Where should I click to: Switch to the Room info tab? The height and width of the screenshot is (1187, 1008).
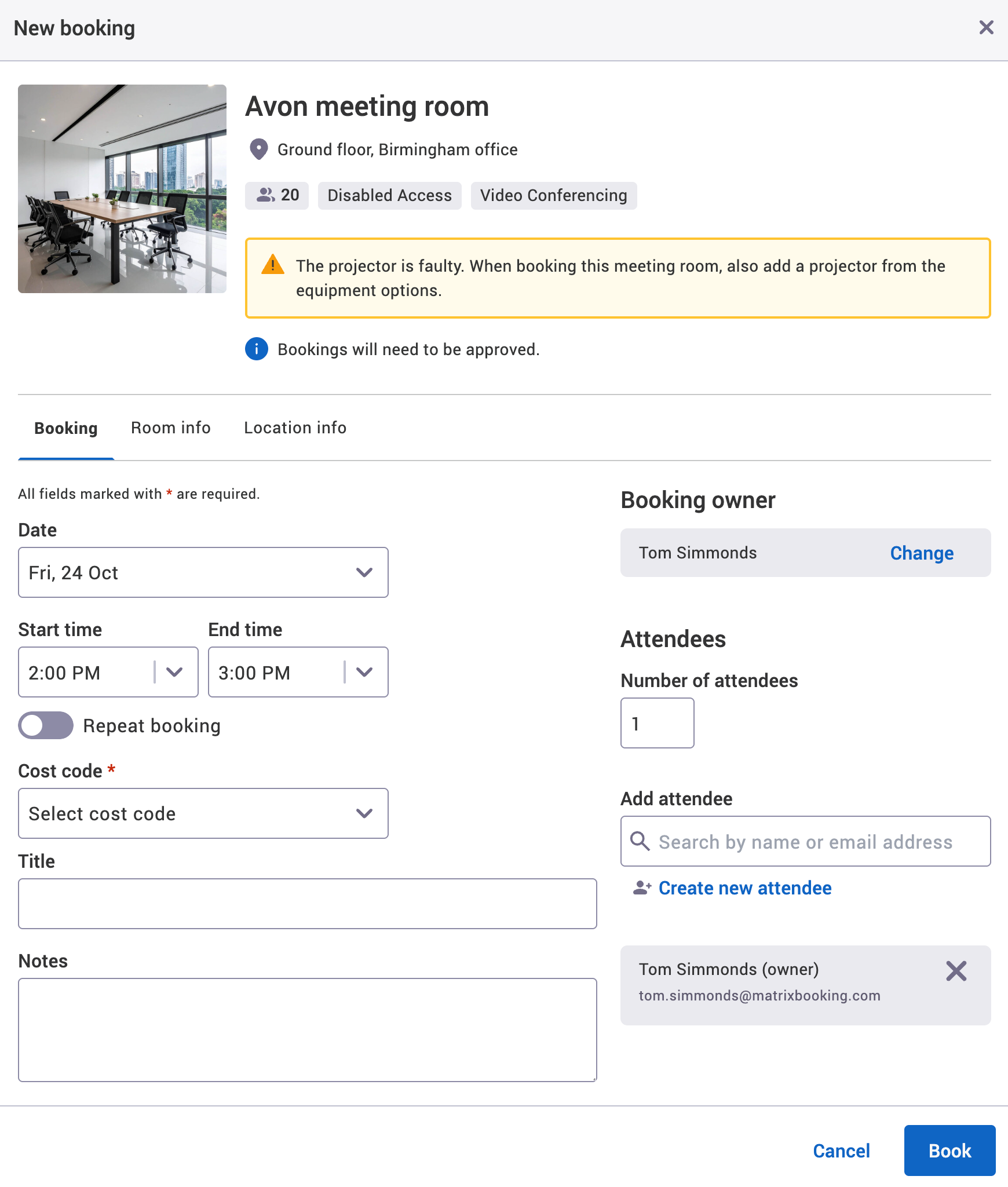170,428
